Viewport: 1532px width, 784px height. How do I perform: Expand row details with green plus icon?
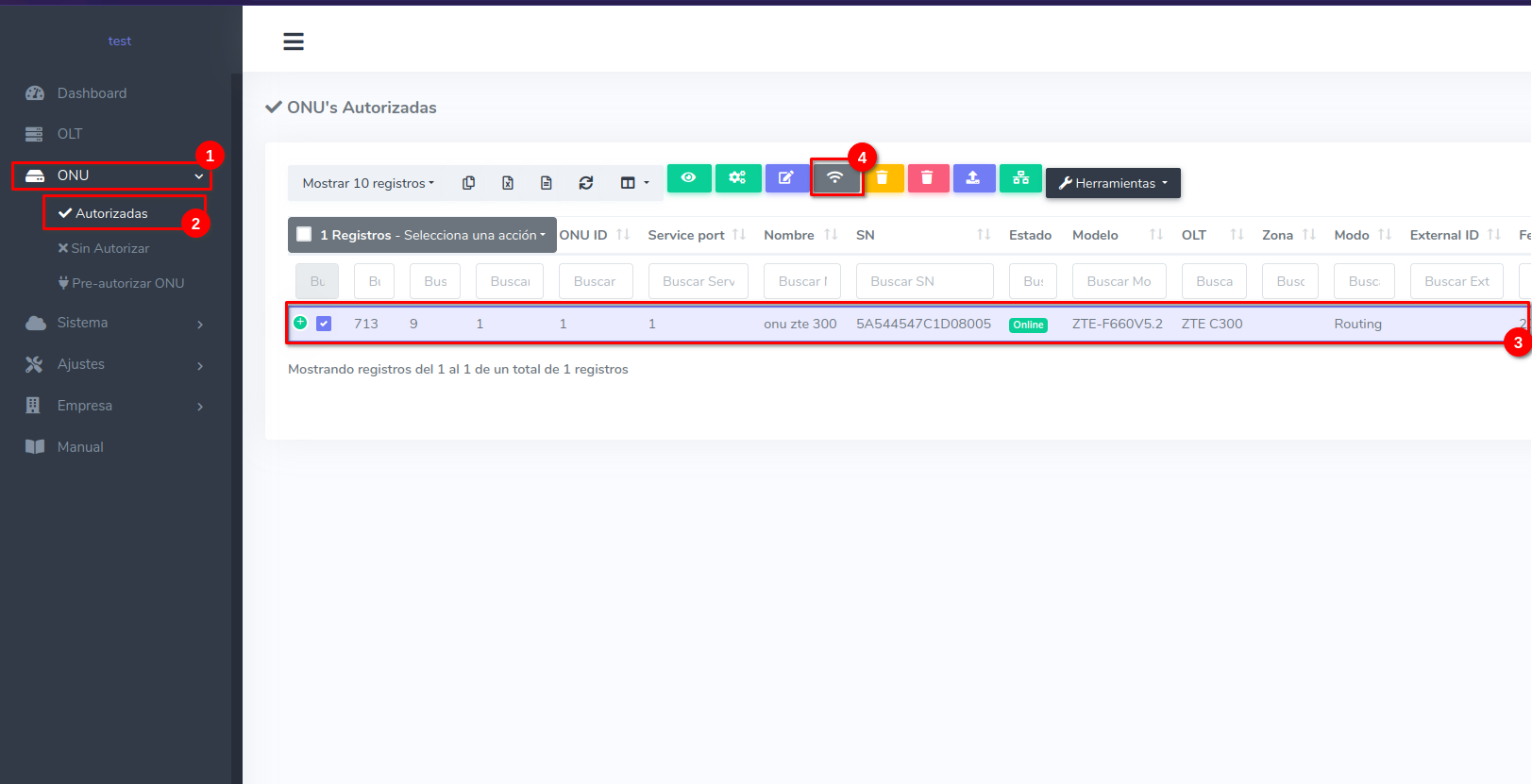coord(300,323)
